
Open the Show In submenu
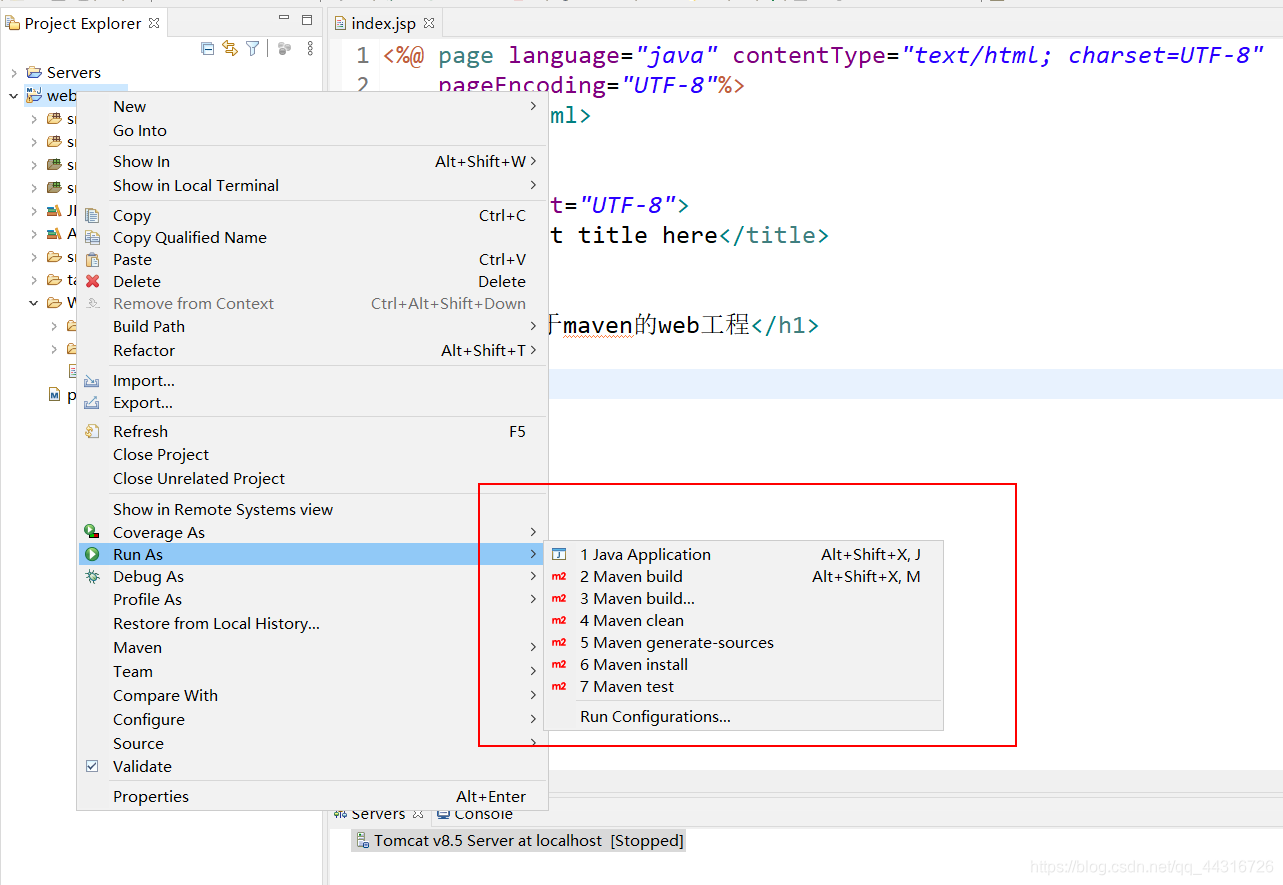click(312, 162)
